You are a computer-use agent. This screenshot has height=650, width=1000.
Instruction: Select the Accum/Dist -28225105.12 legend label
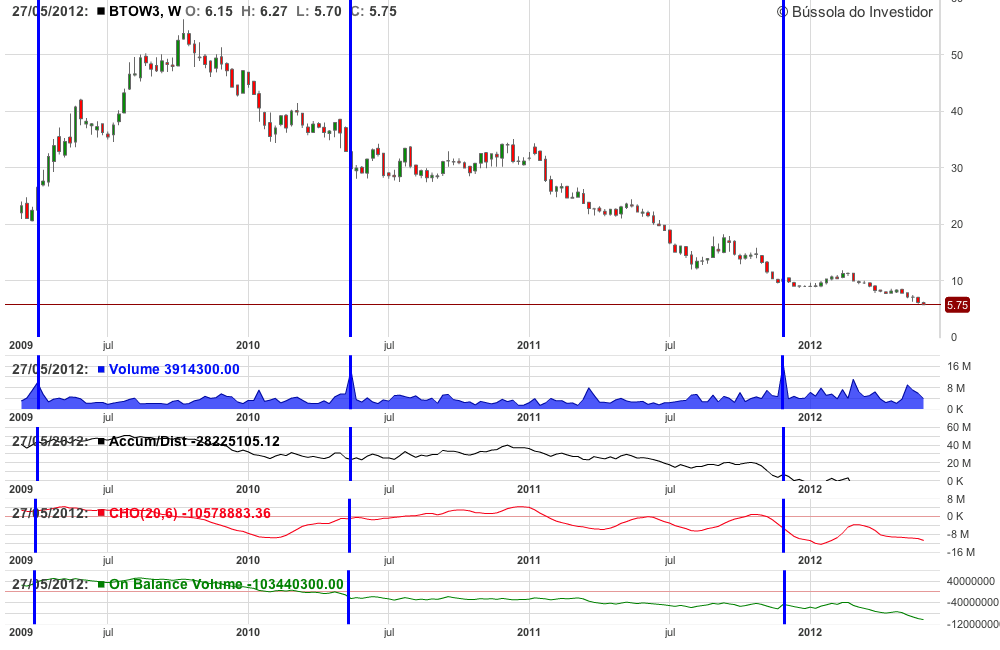(195, 441)
